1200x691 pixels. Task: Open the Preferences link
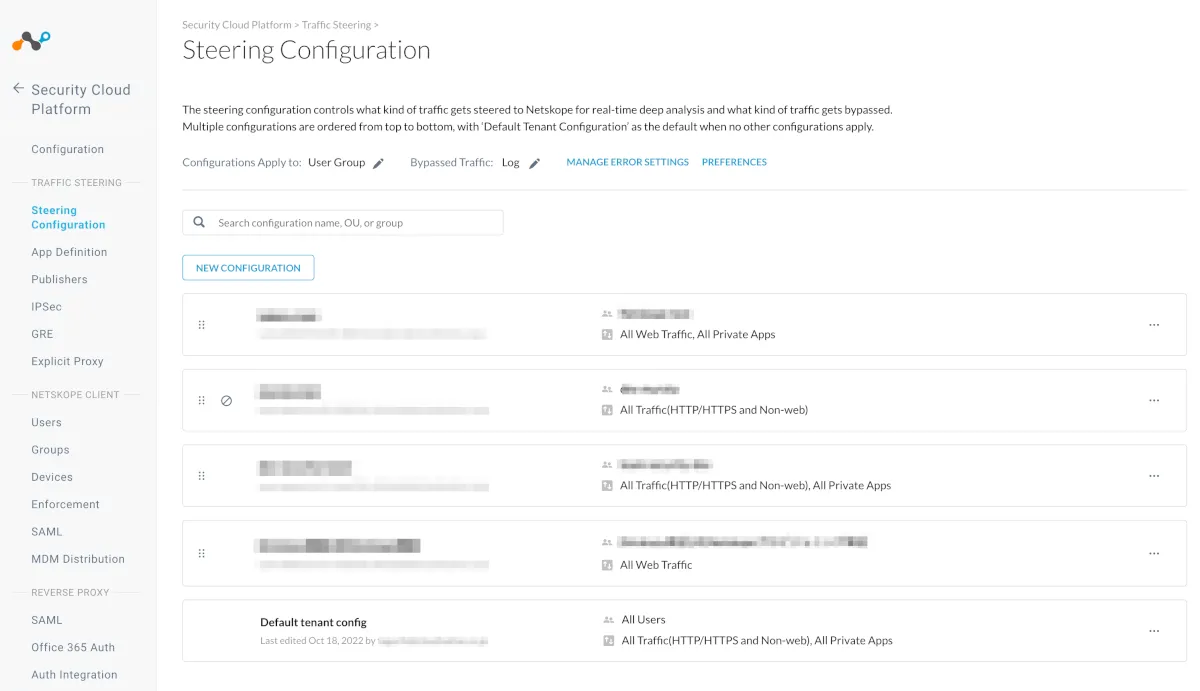pyautogui.click(x=734, y=162)
